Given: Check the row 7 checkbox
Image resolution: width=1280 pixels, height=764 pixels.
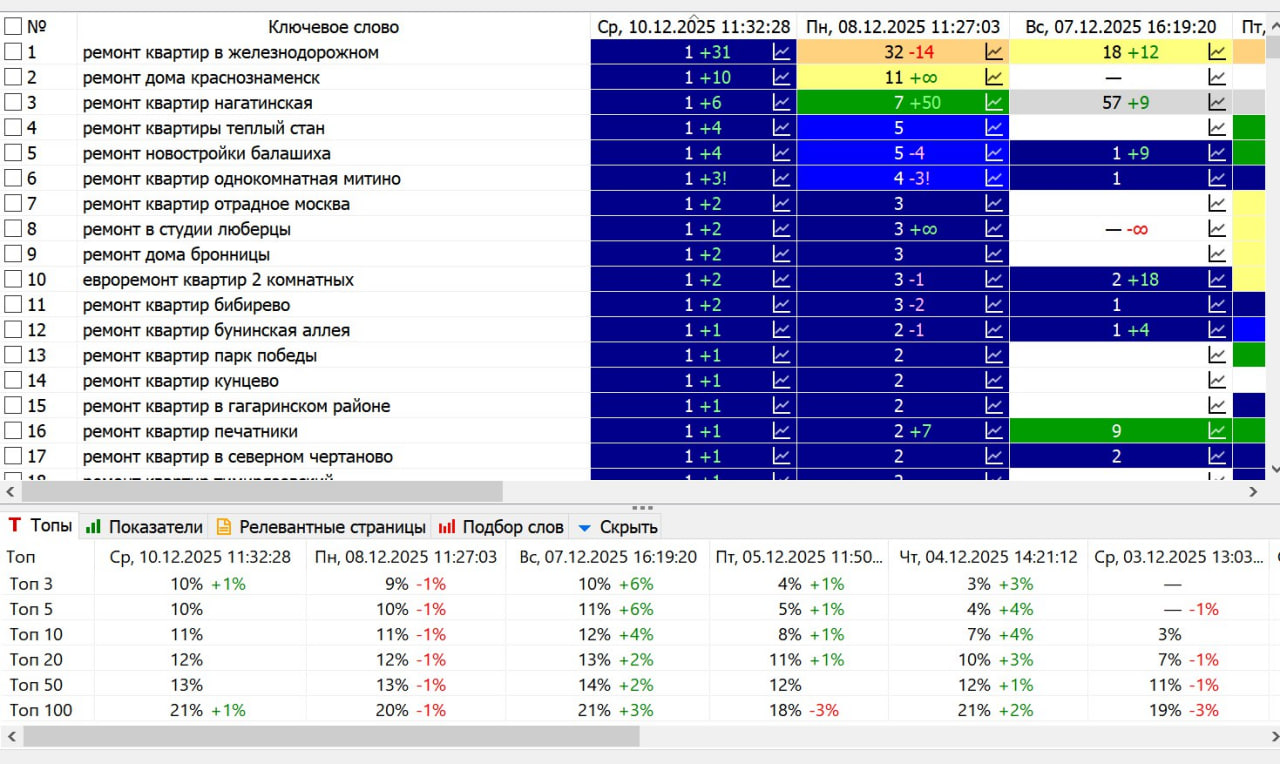Looking at the screenshot, I should pos(13,203).
